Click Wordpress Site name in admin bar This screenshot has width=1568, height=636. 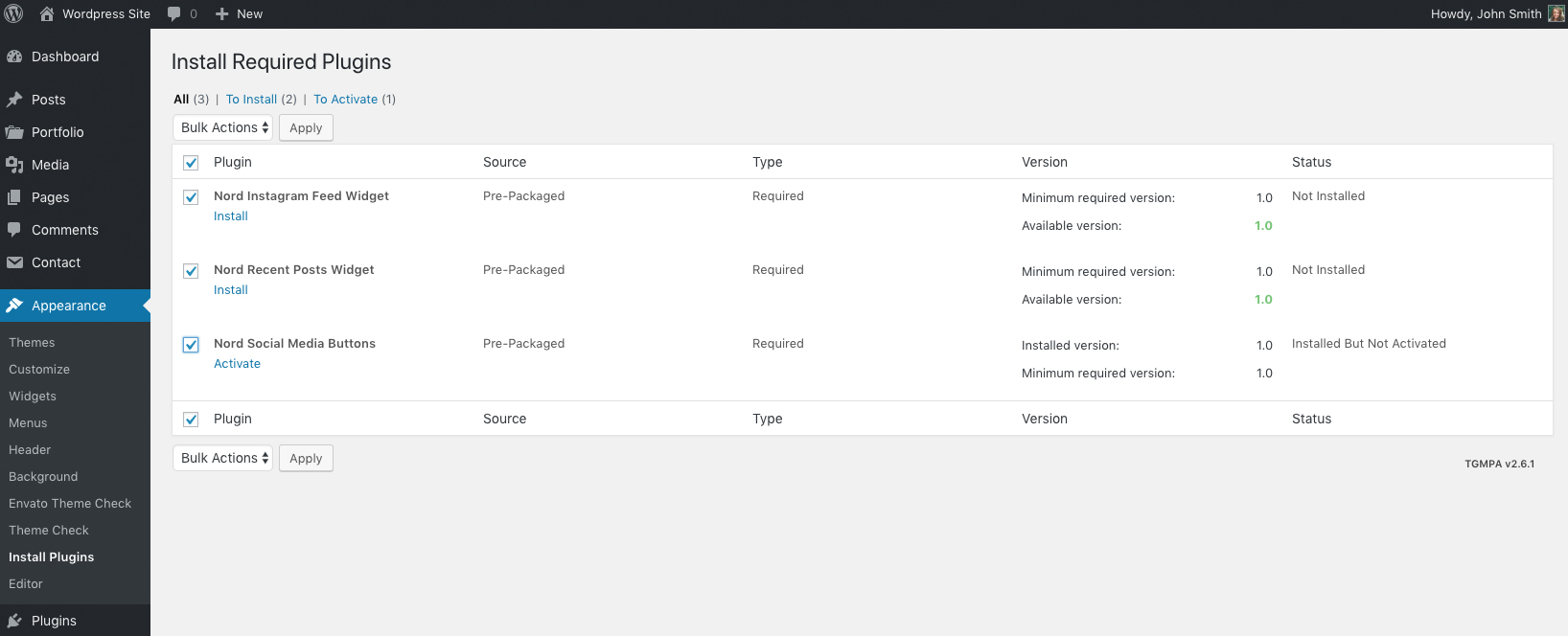coord(106,13)
